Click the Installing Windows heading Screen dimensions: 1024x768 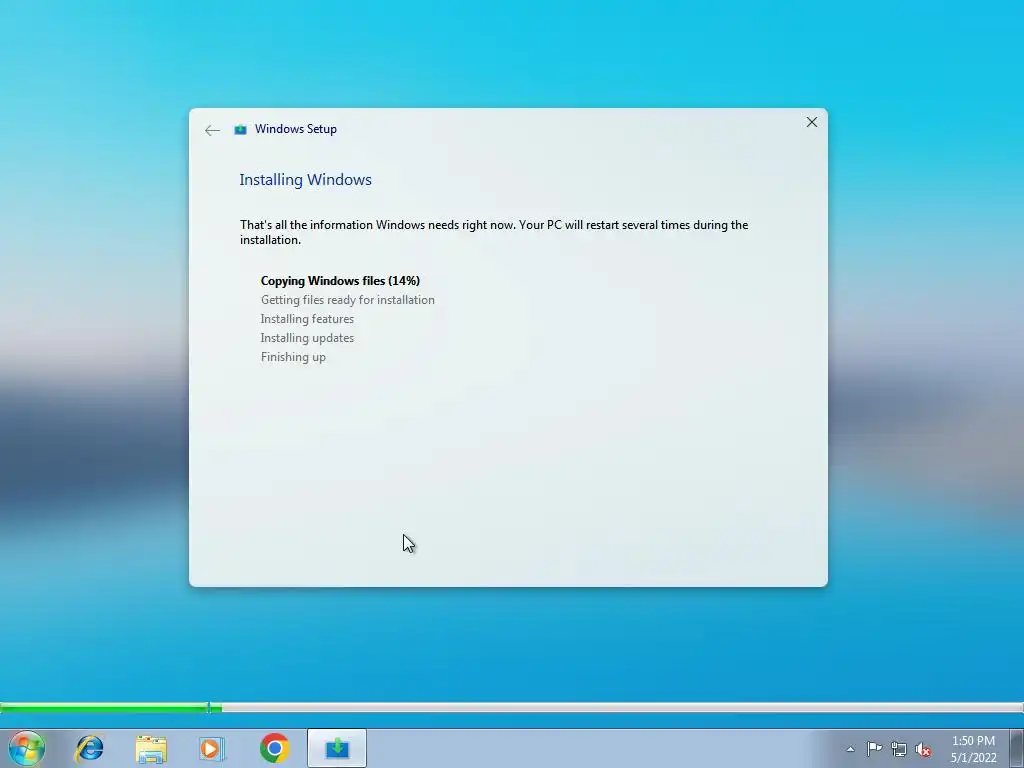click(306, 180)
